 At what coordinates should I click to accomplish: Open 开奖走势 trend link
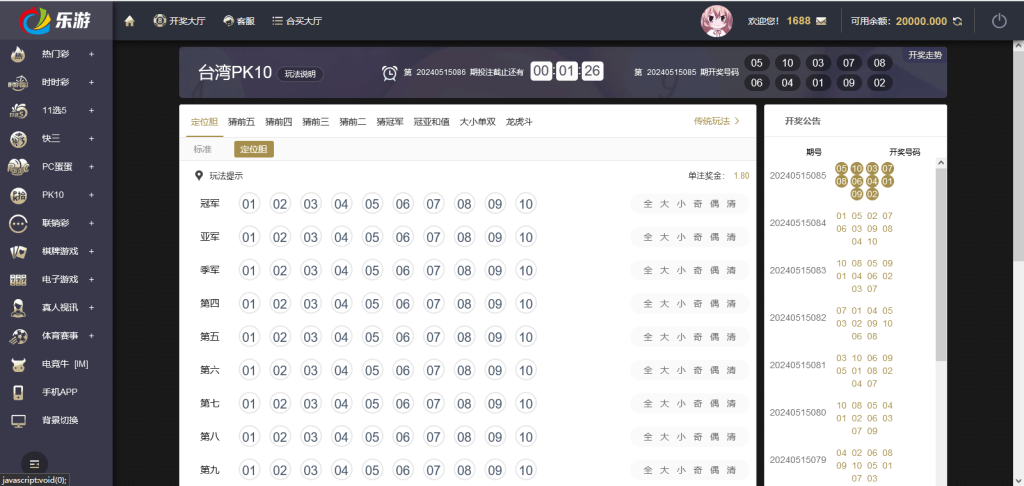[x=925, y=55]
